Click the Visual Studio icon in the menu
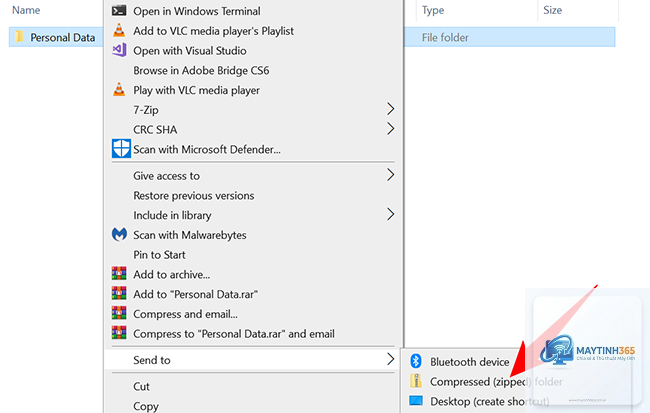Screen dimensions: 650x413 pyautogui.click(x=119, y=50)
